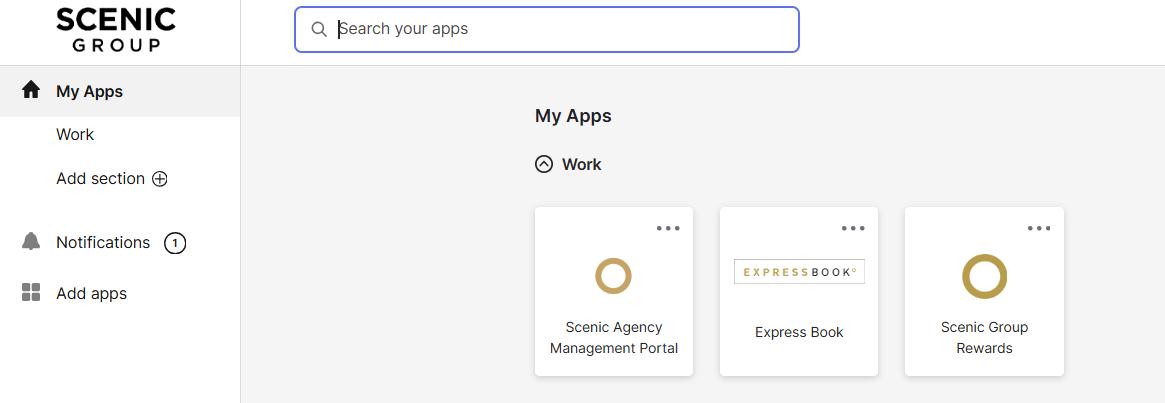Open the Express Book app label

click(x=799, y=332)
